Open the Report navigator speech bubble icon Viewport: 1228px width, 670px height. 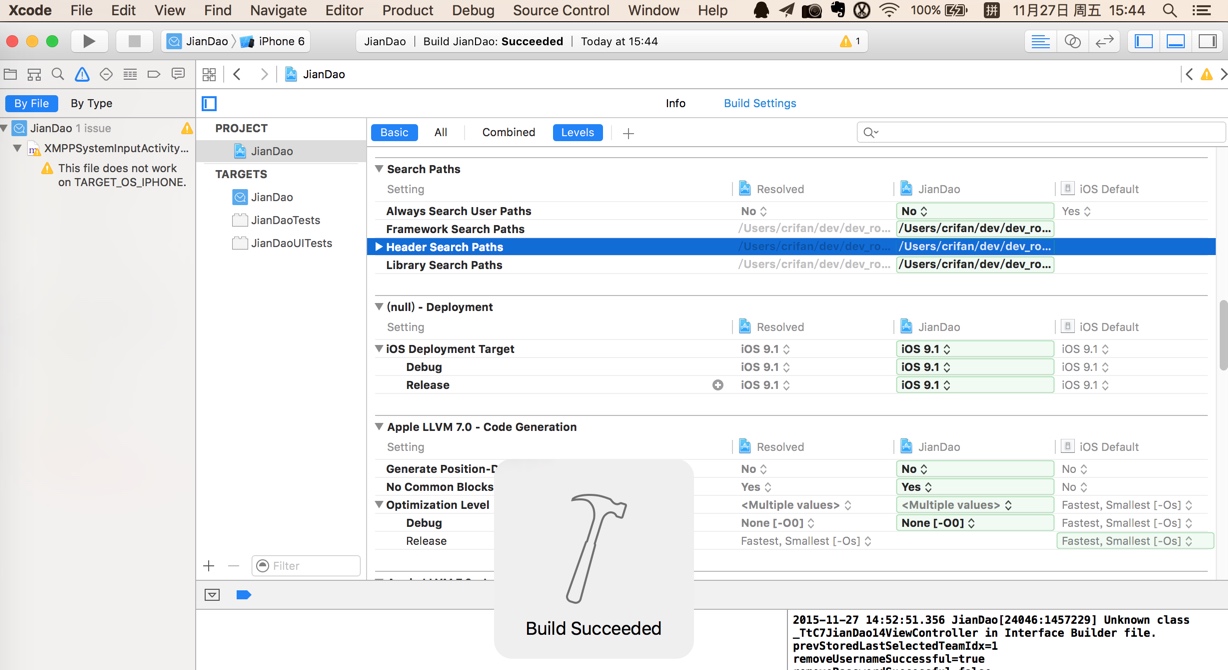(178, 73)
